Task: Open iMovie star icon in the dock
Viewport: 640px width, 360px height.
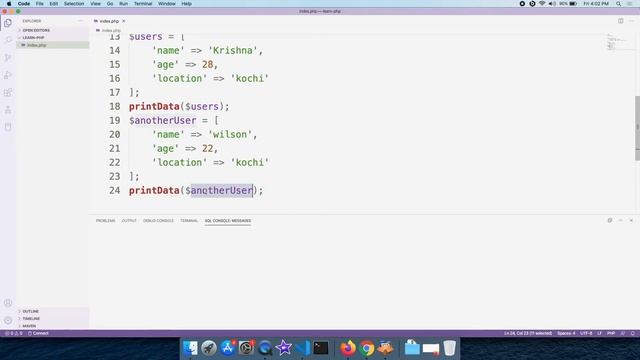Action: tap(284, 348)
